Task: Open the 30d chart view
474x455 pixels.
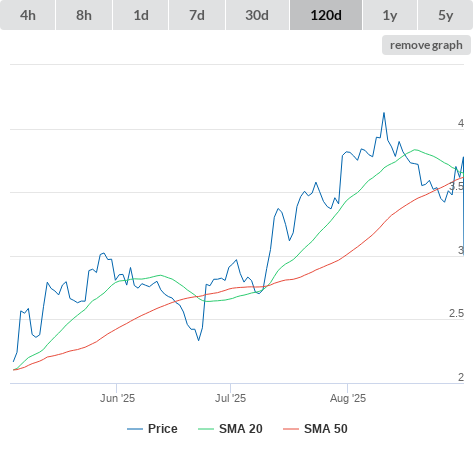Action: pos(257,15)
